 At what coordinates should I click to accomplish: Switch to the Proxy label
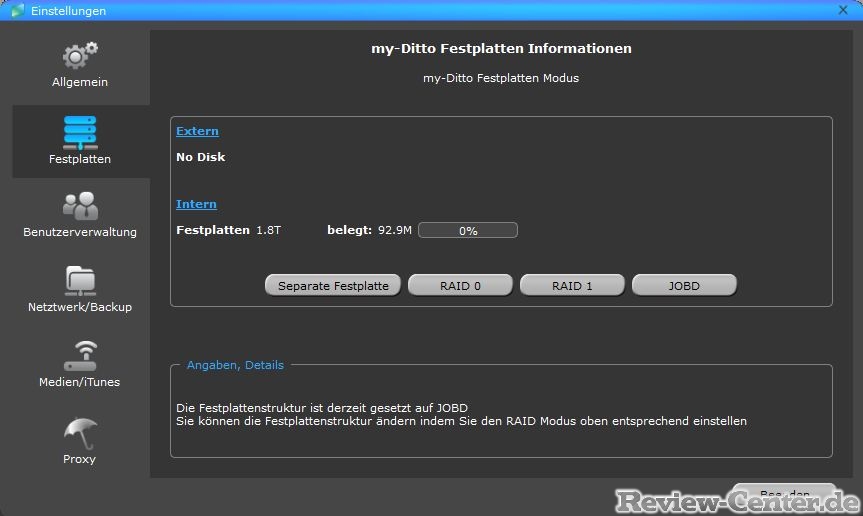click(x=79, y=459)
